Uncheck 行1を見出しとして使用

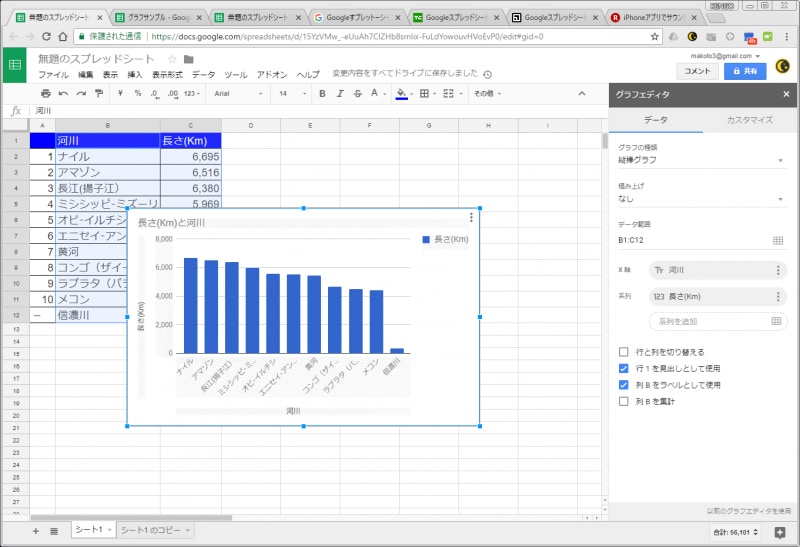624,368
